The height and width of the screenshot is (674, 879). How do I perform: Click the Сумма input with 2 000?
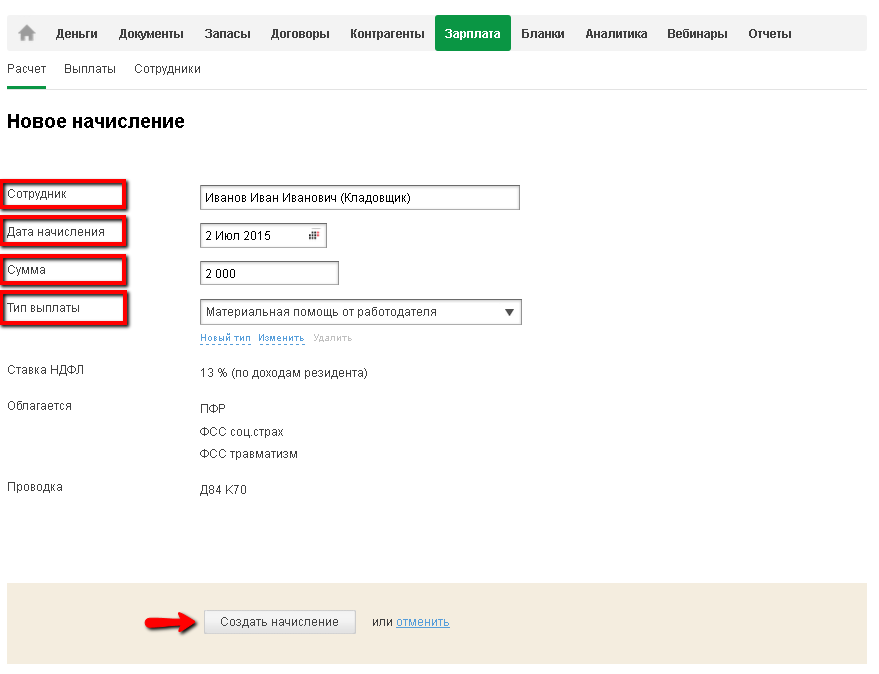coord(269,273)
